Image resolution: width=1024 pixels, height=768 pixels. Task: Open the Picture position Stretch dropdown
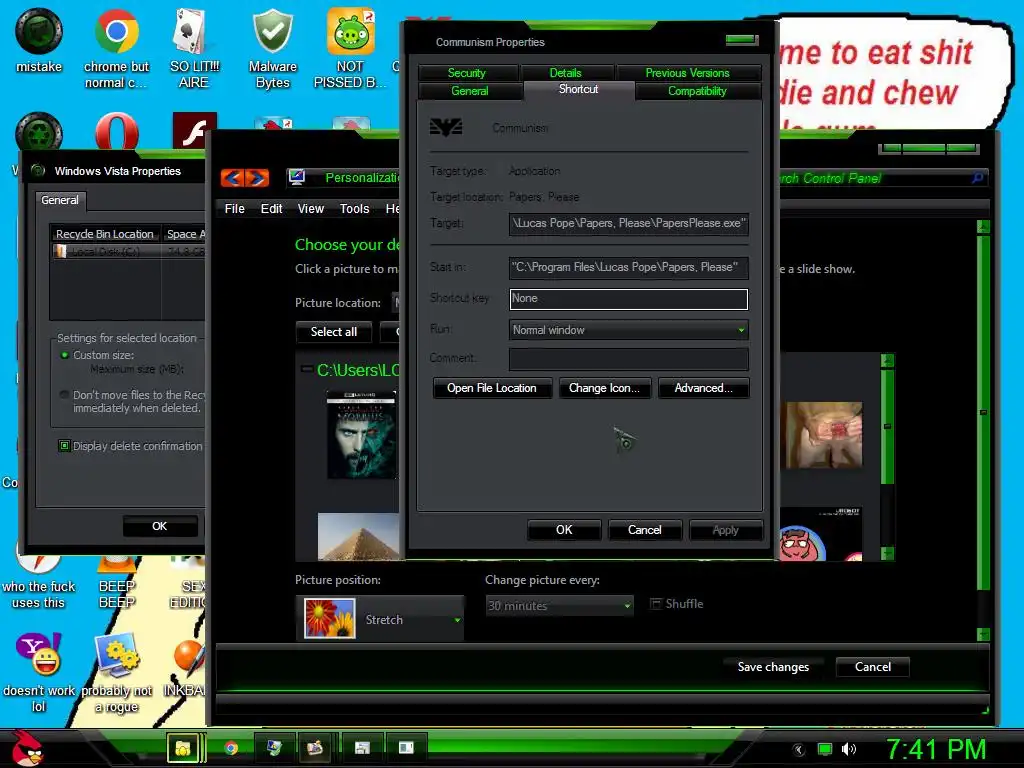380,618
